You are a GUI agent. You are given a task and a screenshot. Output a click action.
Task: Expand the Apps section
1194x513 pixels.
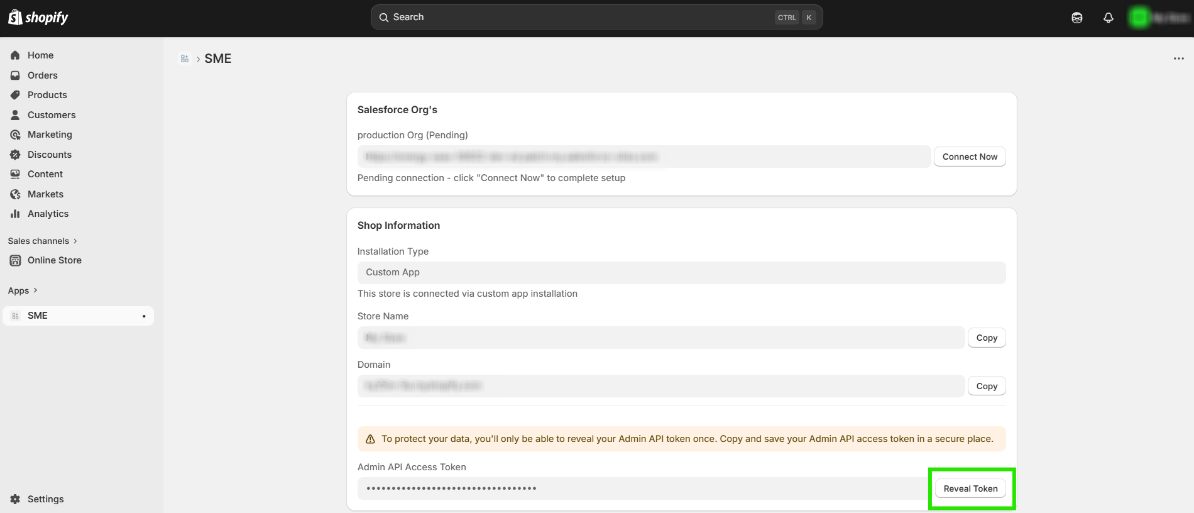[23, 290]
